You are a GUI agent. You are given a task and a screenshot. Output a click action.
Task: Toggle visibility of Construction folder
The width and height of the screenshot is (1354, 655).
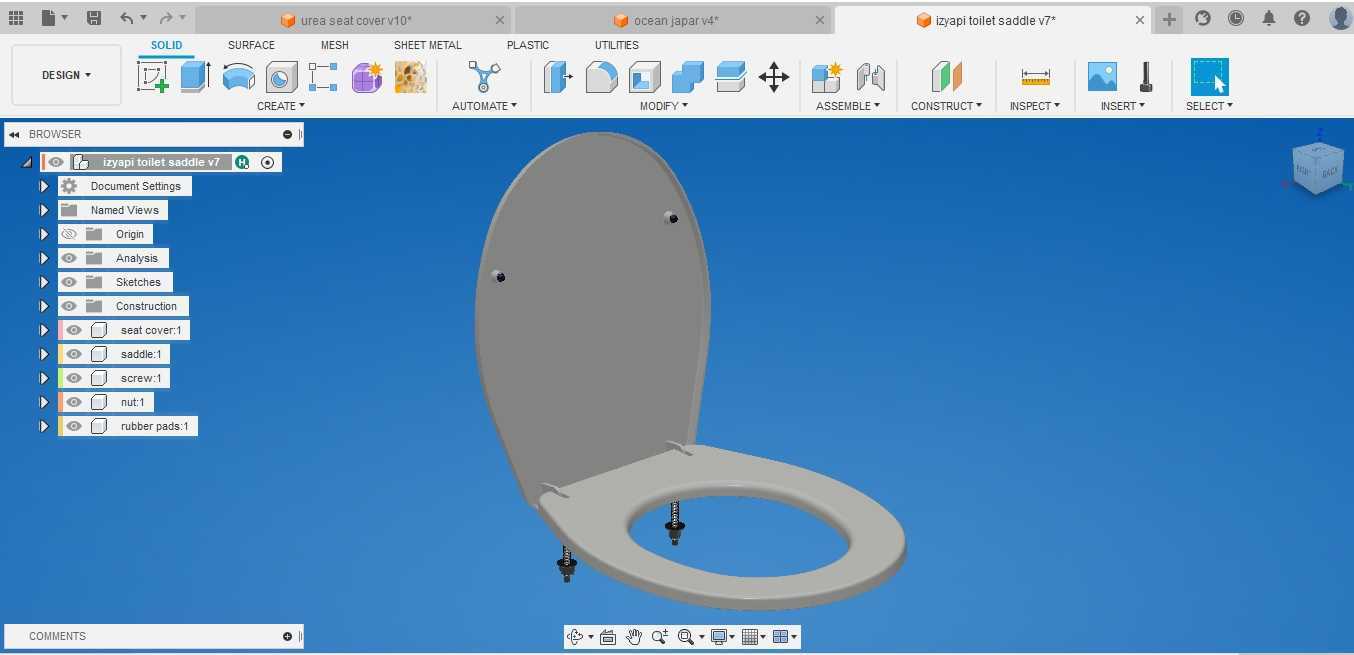[x=69, y=306]
